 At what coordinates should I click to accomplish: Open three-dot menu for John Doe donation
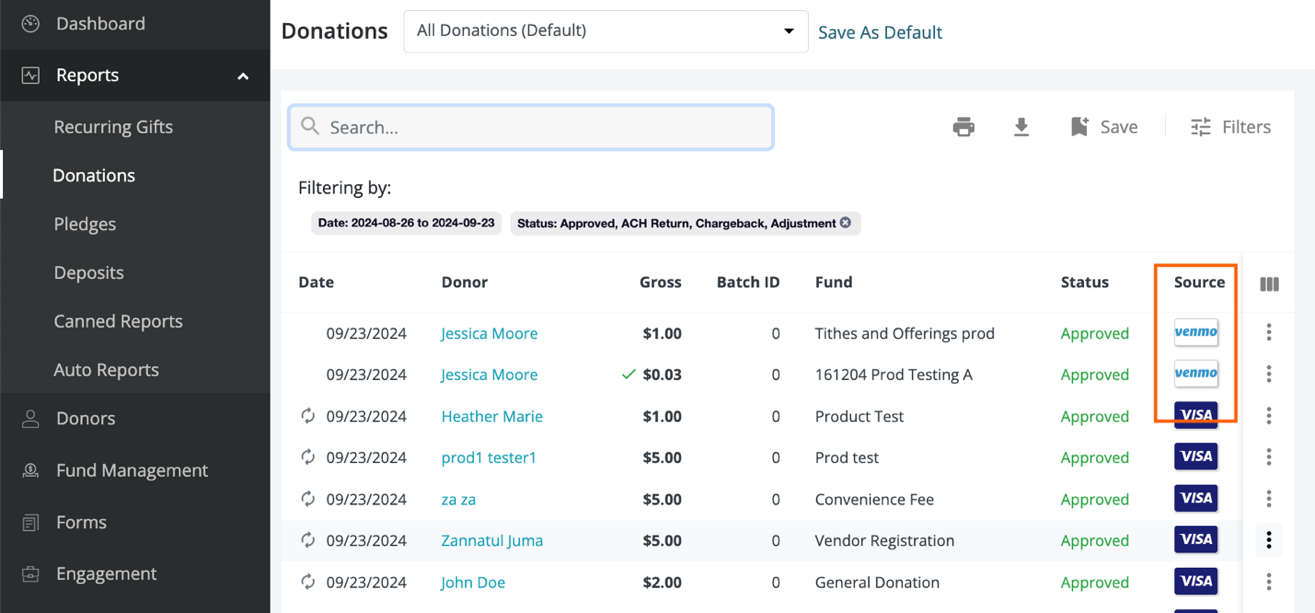1268,582
